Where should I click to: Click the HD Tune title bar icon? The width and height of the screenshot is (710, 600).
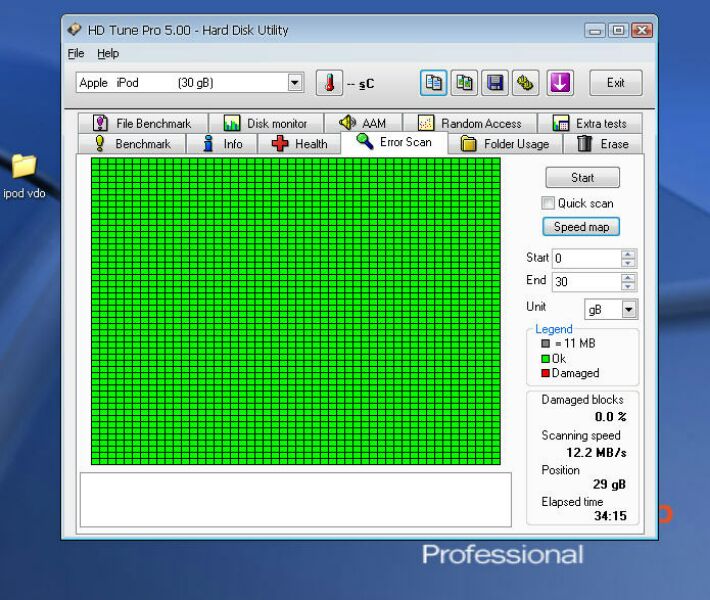point(75,30)
